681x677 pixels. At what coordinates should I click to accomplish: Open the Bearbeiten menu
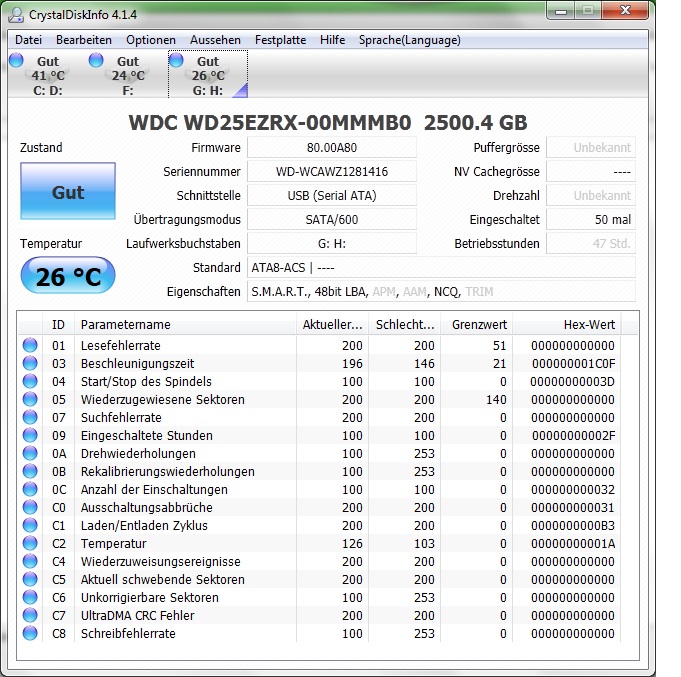coord(84,40)
